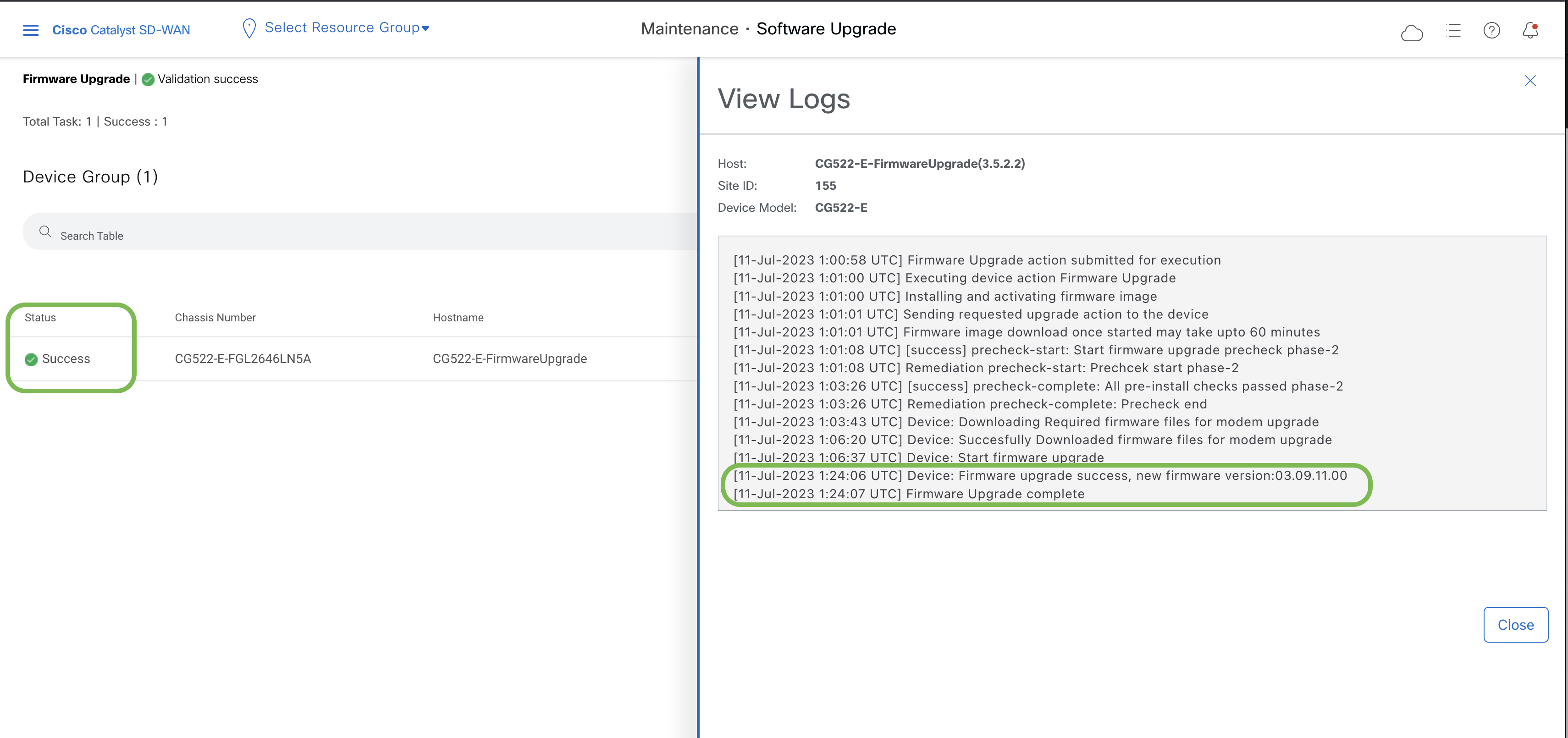This screenshot has width=1568, height=738.
Task: Open the task list icon in the header
Action: point(1453,30)
